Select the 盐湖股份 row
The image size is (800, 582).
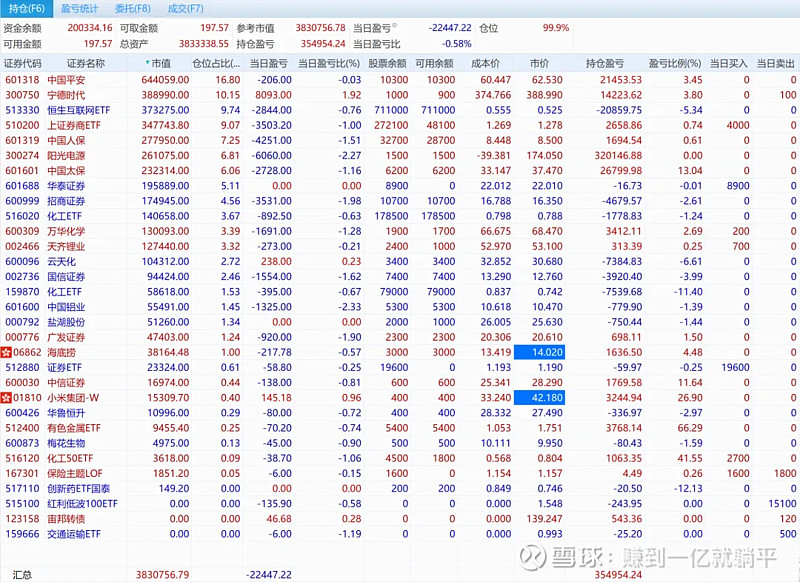tap(400, 322)
